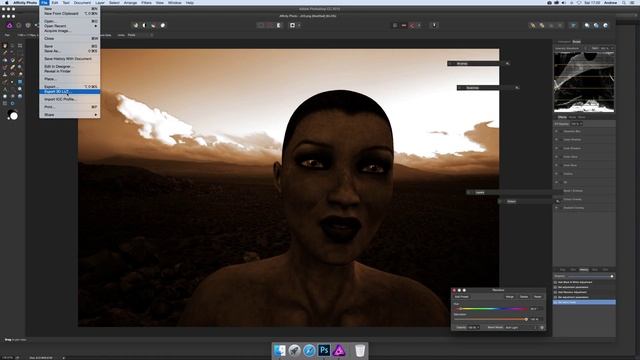The width and height of the screenshot is (640, 360).
Task: Enable the Gaussian Blur effect checkbox
Action: tap(556, 131)
